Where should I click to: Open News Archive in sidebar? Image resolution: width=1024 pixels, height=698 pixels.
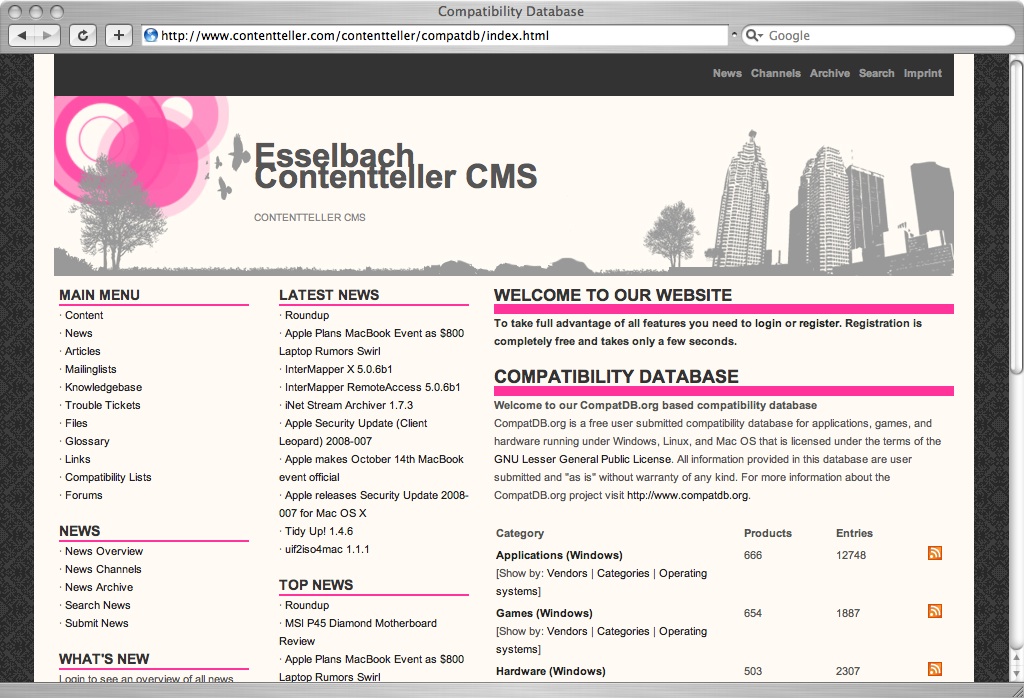(99, 587)
